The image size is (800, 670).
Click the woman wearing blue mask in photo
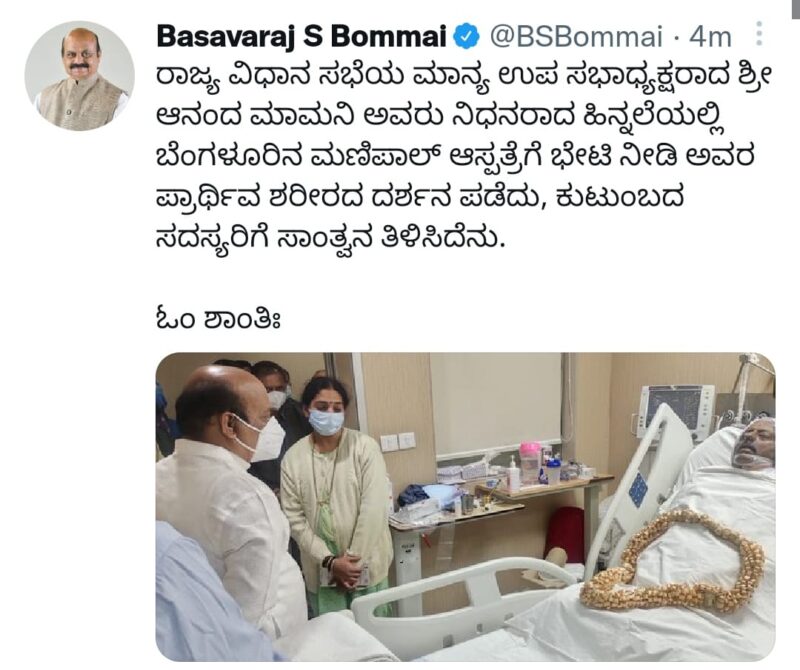coord(335,495)
